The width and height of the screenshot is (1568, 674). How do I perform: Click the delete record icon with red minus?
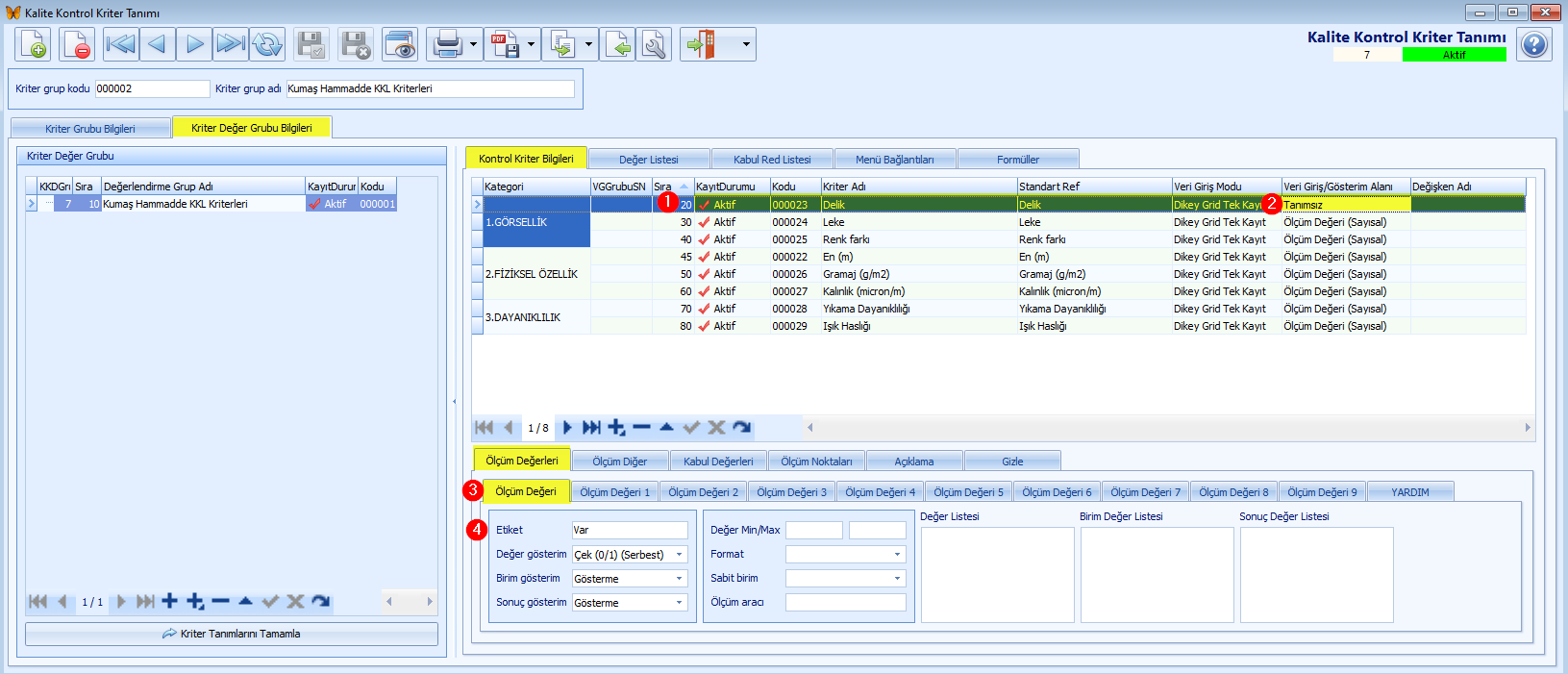tap(77, 44)
